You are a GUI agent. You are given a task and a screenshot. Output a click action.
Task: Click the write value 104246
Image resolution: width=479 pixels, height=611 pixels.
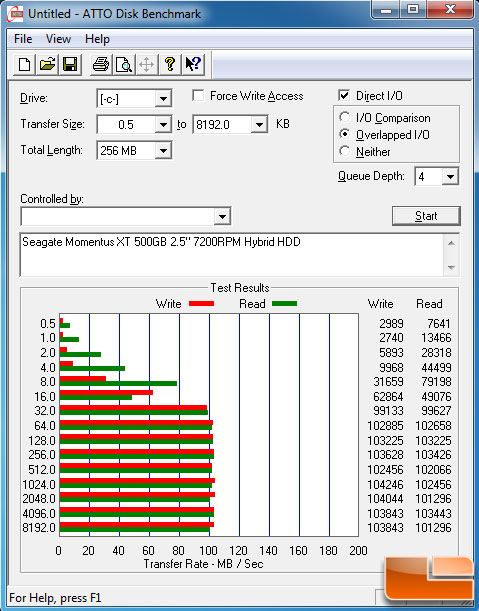(385, 484)
